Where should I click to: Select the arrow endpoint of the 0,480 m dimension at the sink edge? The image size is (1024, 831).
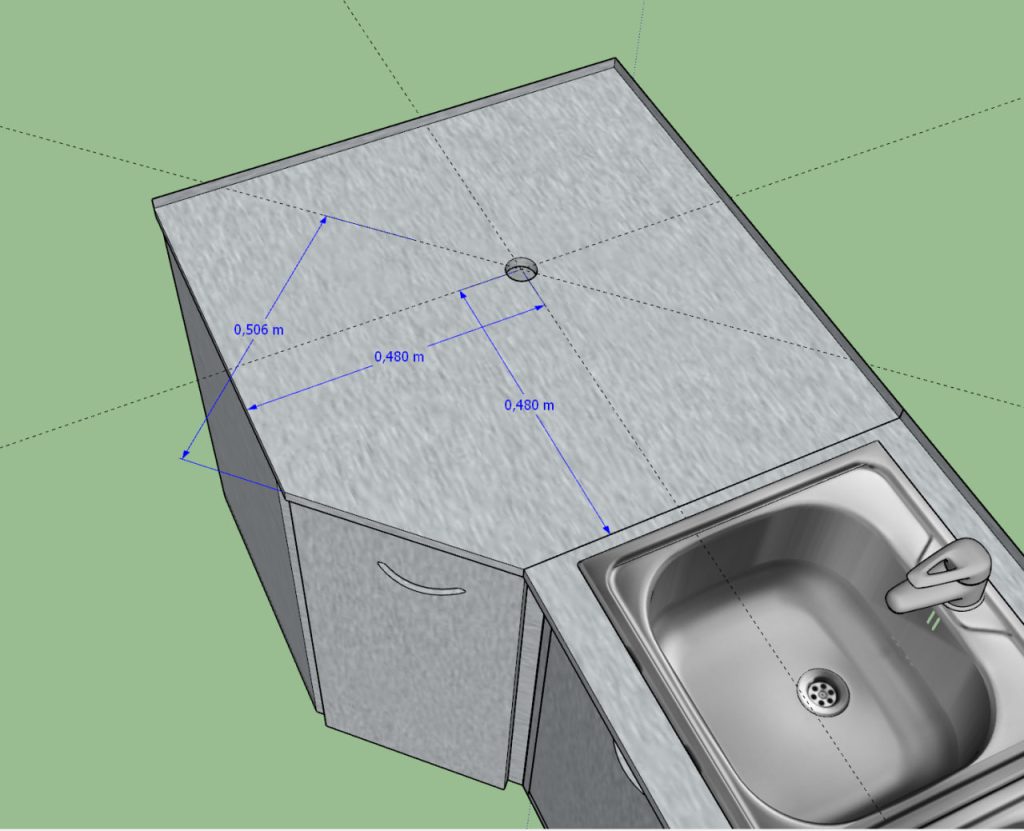click(605, 528)
